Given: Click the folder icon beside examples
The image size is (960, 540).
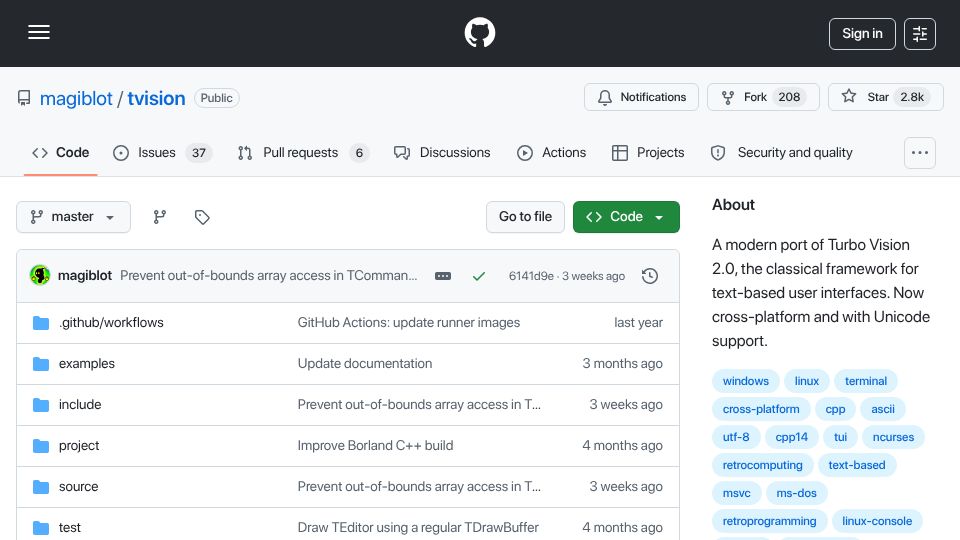Looking at the screenshot, I should pyautogui.click(x=41, y=364).
